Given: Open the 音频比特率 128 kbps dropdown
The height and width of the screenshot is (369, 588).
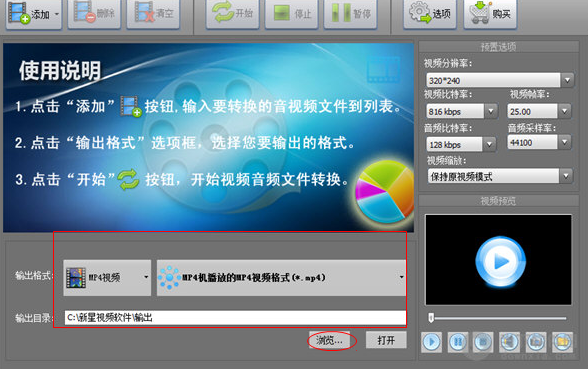Looking at the screenshot, I should (x=461, y=144).
